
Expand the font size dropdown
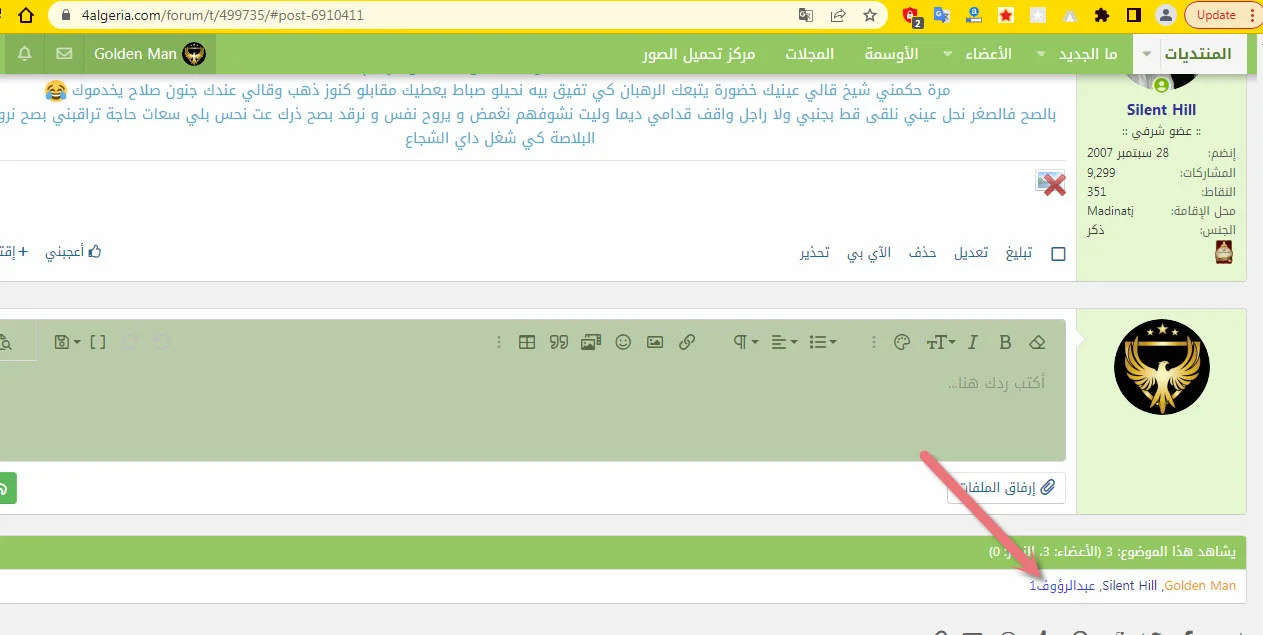coord(940,342)
